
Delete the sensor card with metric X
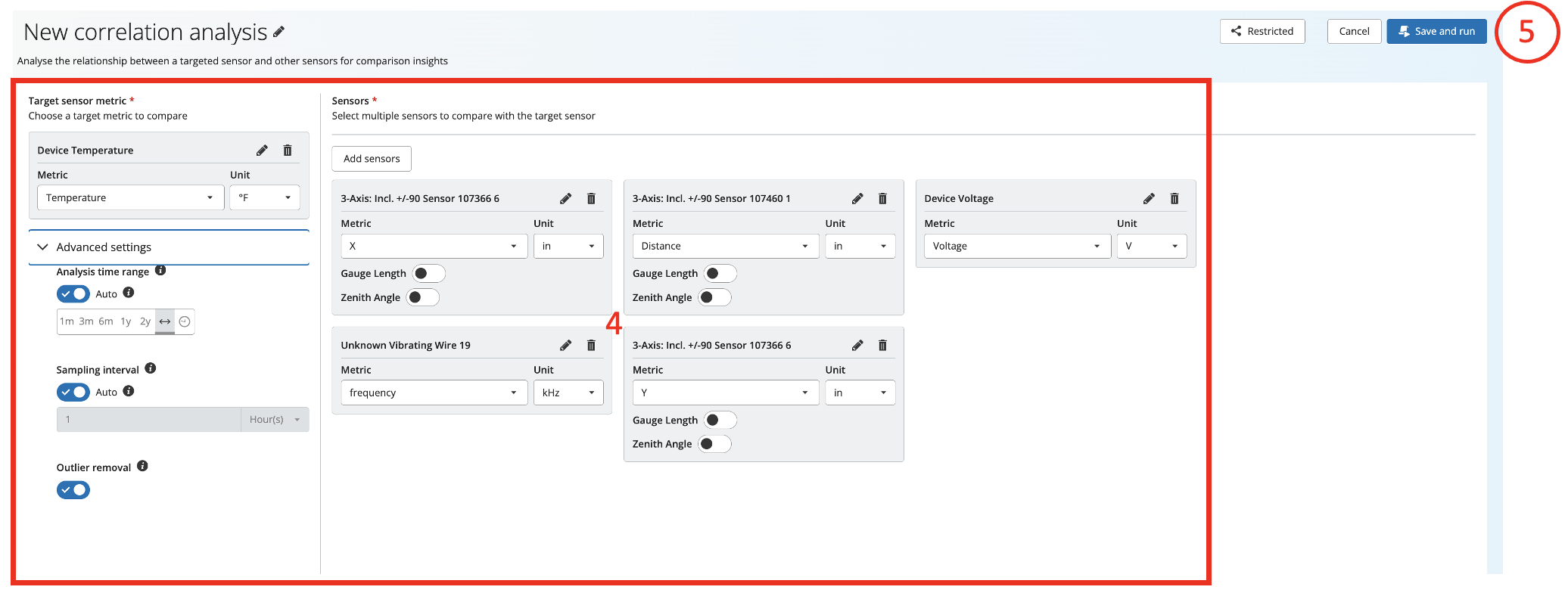tap(591, 199)
